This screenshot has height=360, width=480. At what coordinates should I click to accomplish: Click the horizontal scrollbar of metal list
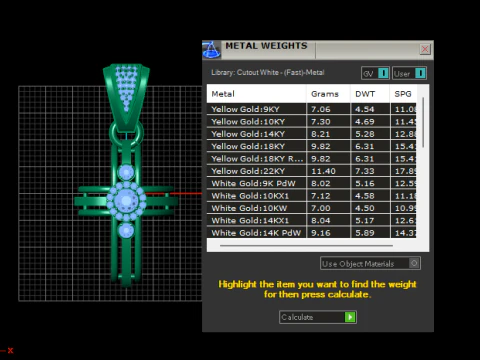click(x=306, y=246)
